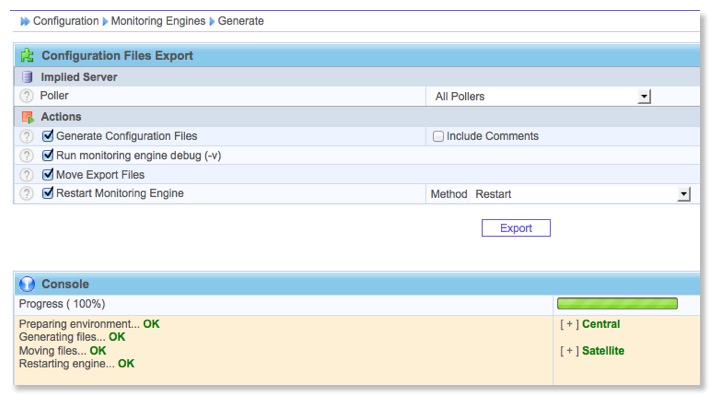Click the Implied Server database icon
This screenshot has width=710, height=395.
(27, 77)
